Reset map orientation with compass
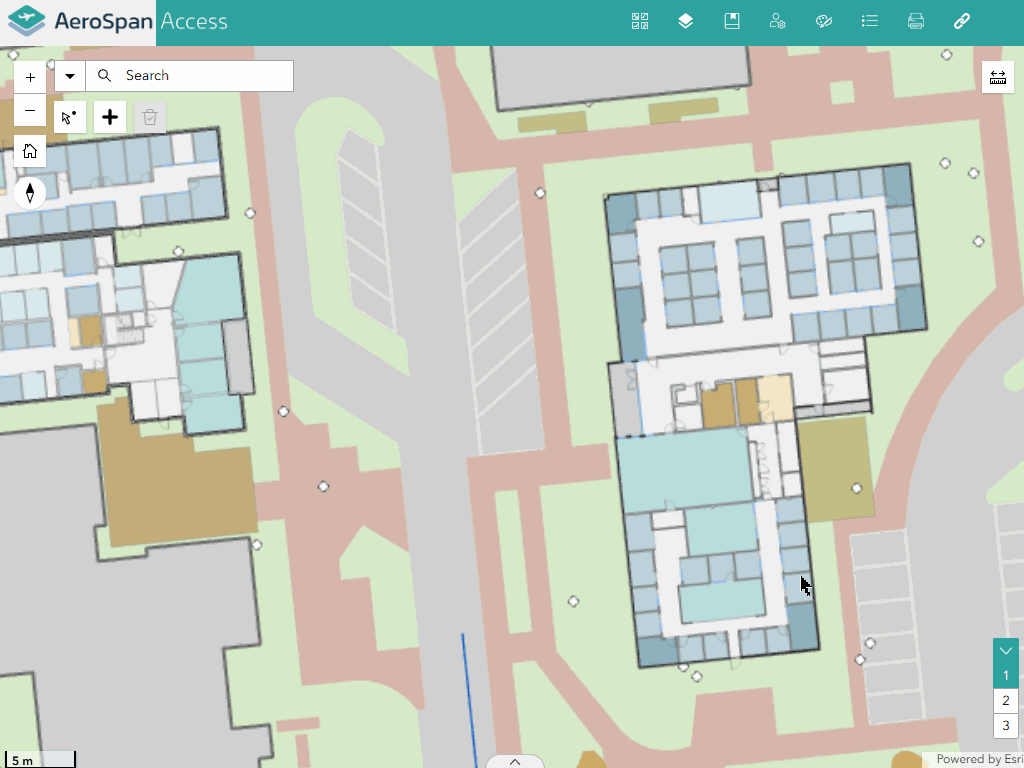The width and height of the screenshot is (1024, 768). pyautogui.click(x=30, y=193)
